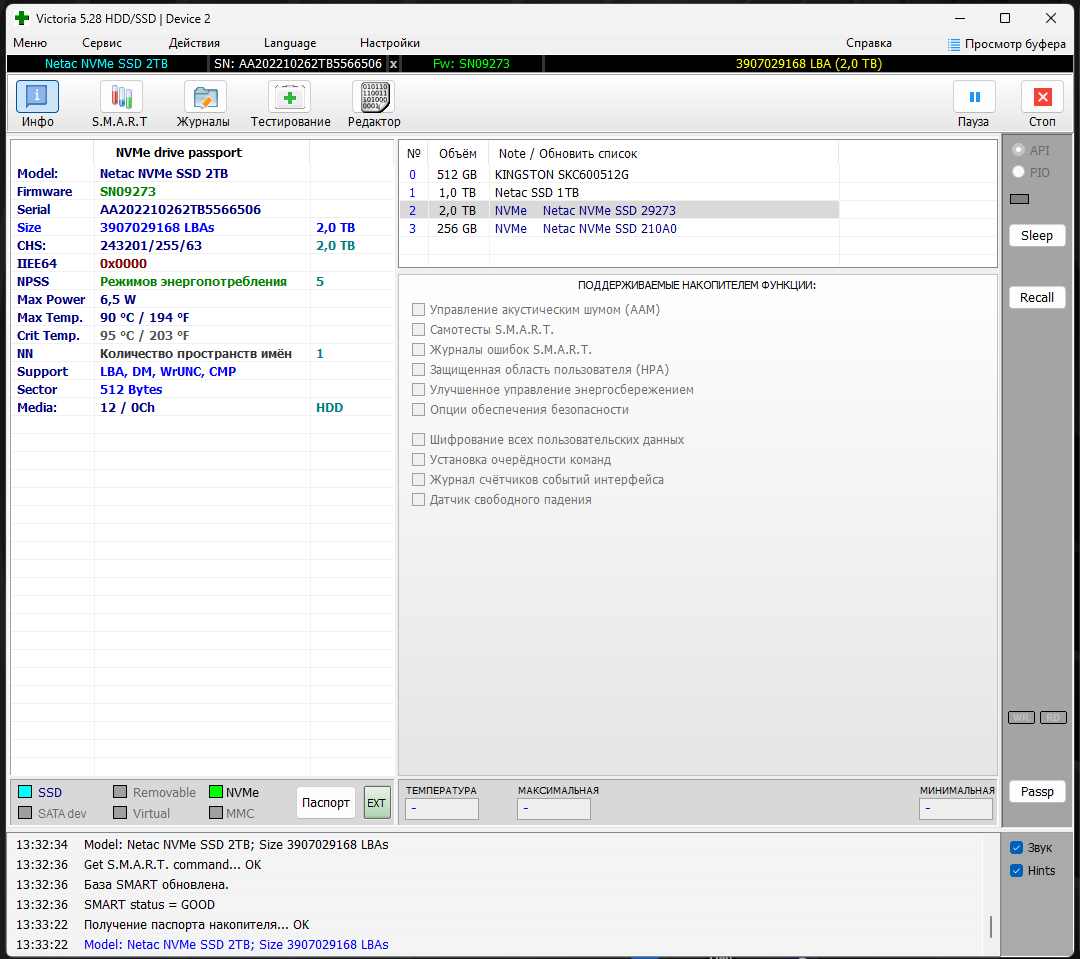Check Шифрование всех пользовательских данных
The width and height of the screenshot is (1080, 959).
click(418, 440)
